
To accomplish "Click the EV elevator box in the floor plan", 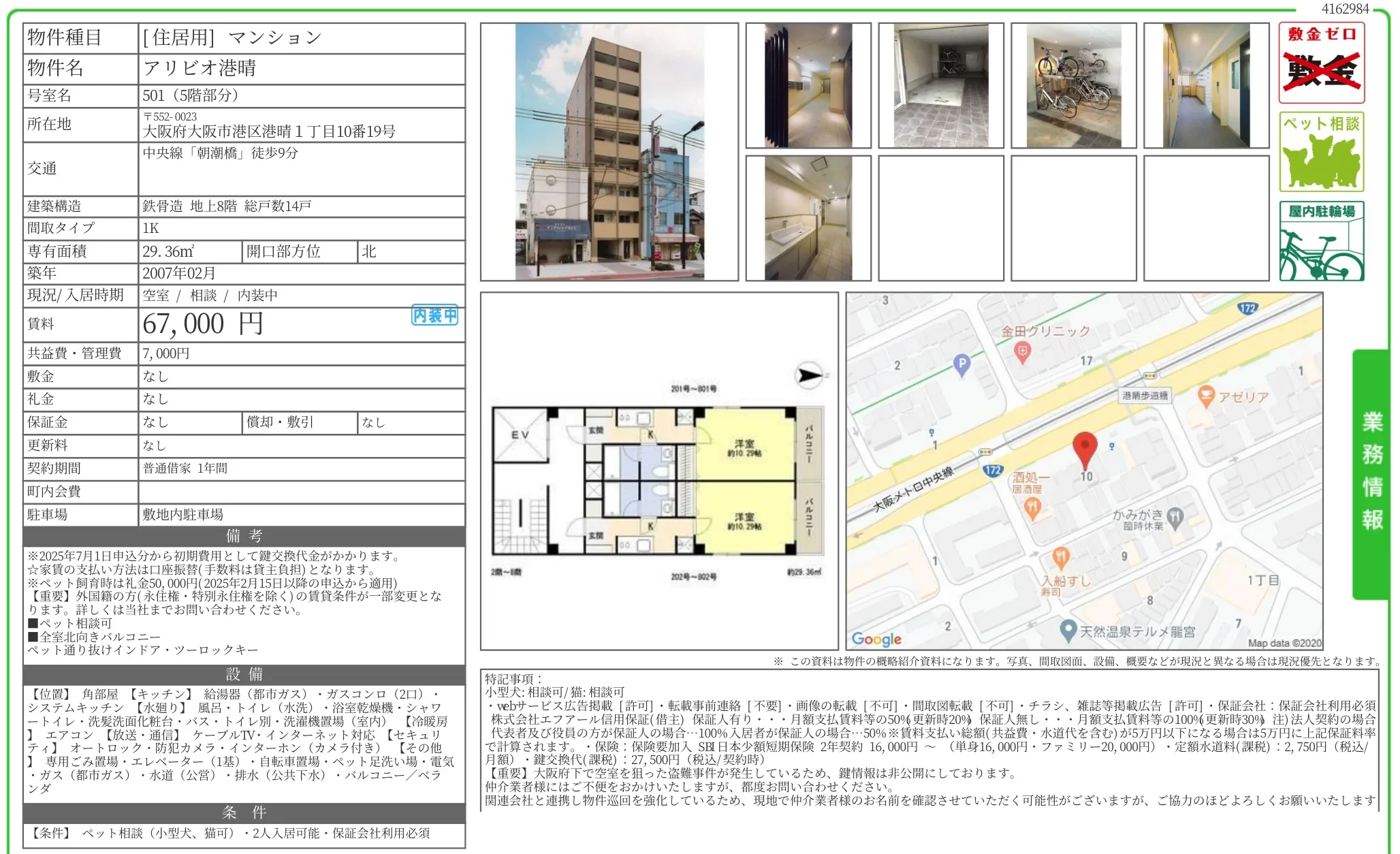I will (x=520, y=434).
